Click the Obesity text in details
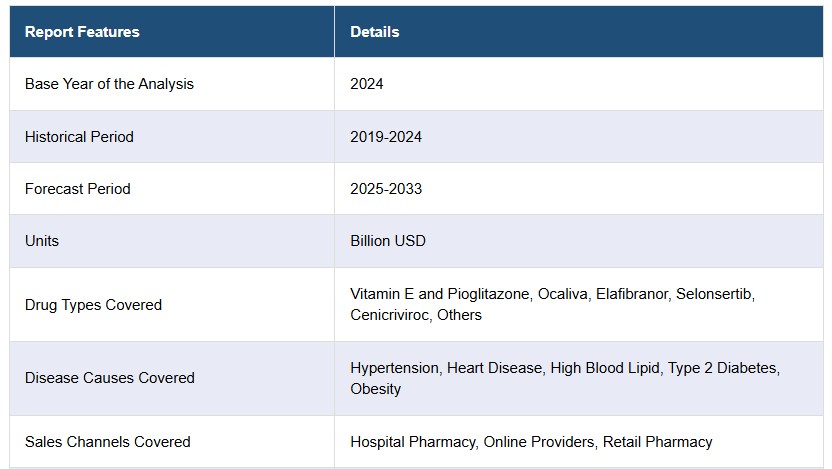Screen dimensions: 832x469 [x=376, y=389]
